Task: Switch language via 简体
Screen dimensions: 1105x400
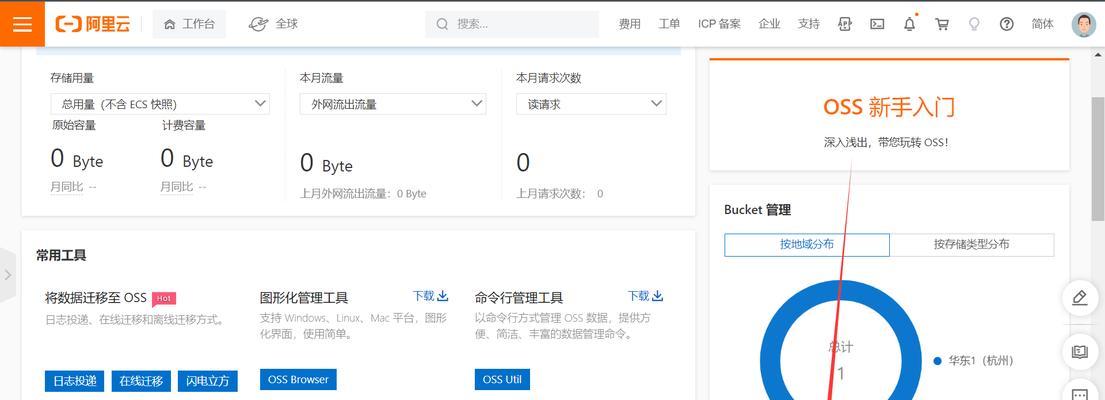Action: click(1042, 24)
